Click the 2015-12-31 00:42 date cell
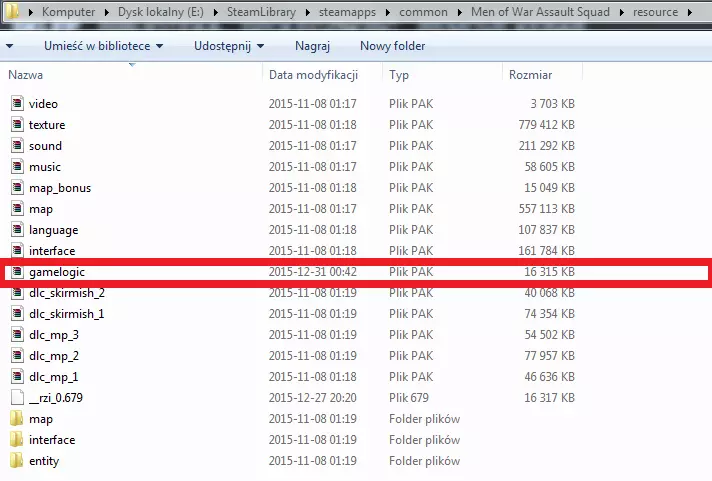712x481 pixels. pos(312,272)
